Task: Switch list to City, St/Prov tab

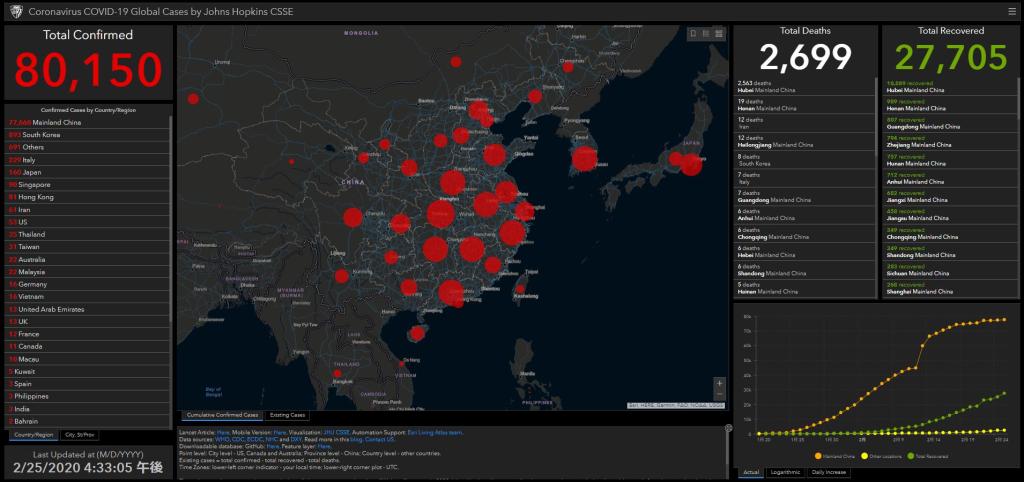Action: (79, 435)
